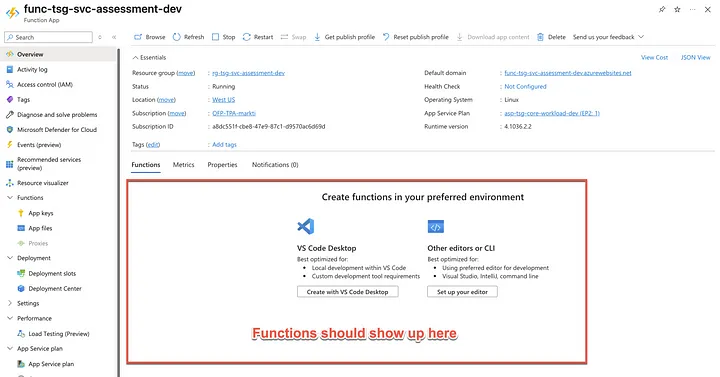Click Reset publish profile
This screenshot has width=720, height=377.
pyautogui.click(x=416, y=37)
